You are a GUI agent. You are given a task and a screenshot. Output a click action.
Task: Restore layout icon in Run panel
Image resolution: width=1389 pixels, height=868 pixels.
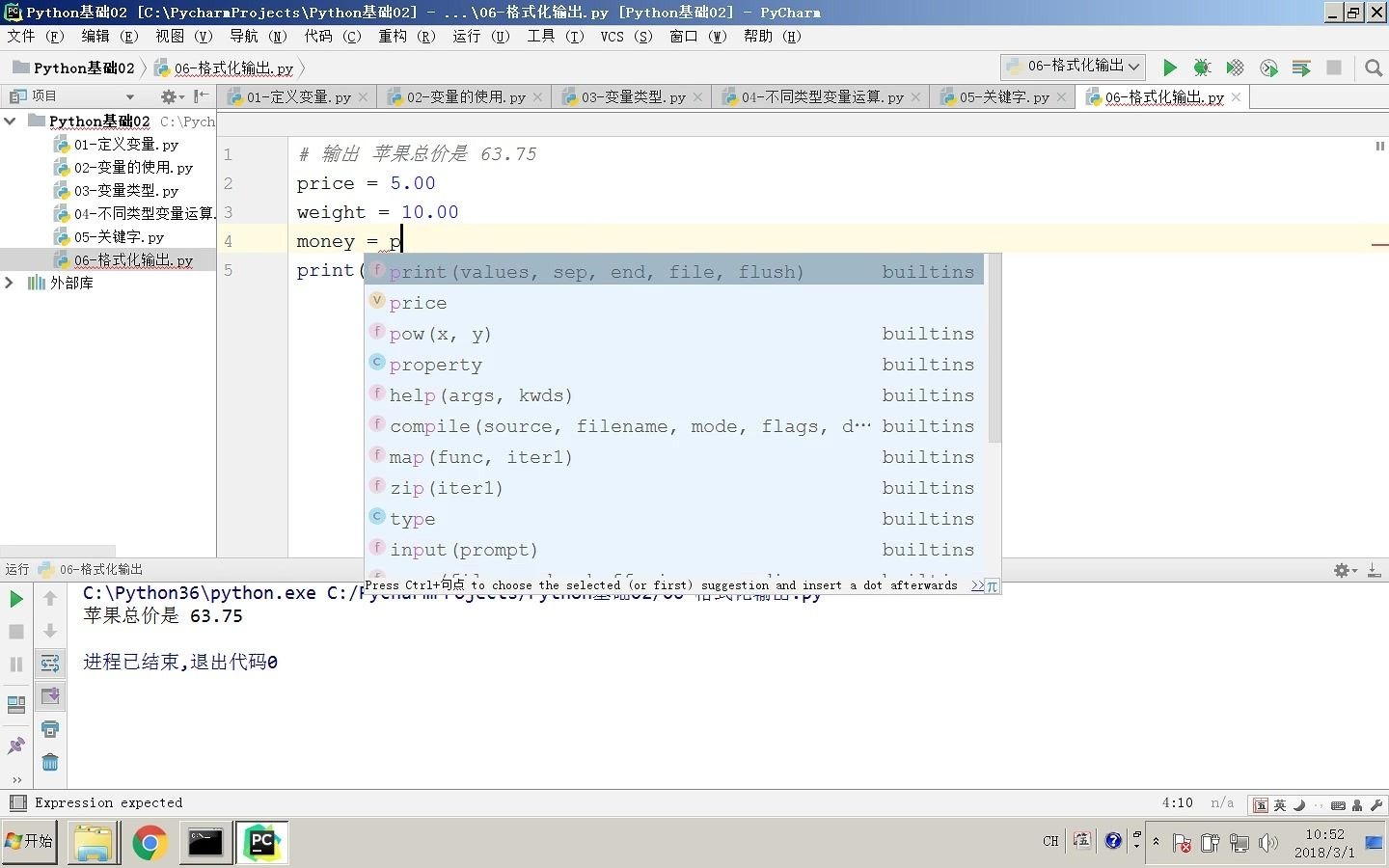tap(16, 705)
